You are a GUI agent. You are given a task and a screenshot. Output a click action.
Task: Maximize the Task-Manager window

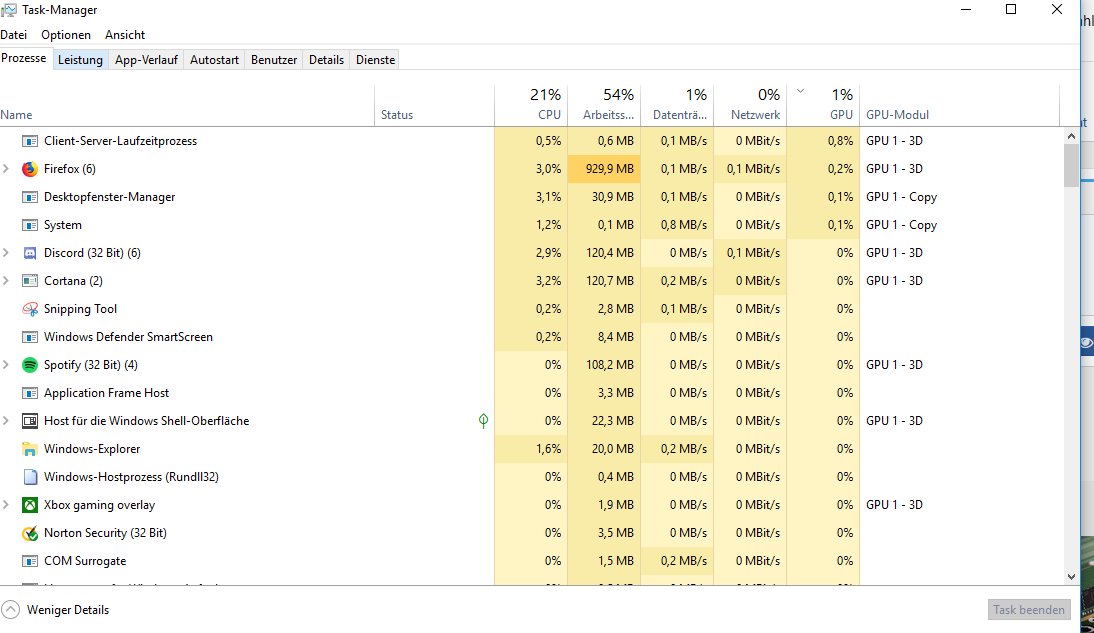1011,10
